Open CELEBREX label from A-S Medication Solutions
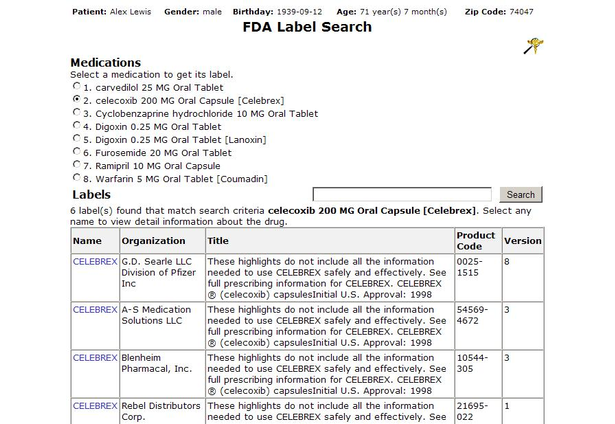 click(x=95, y=310)
